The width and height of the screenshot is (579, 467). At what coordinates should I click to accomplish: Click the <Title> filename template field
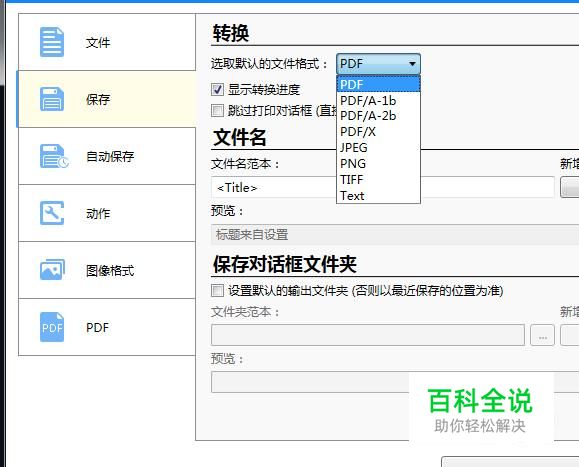[383, 187]
